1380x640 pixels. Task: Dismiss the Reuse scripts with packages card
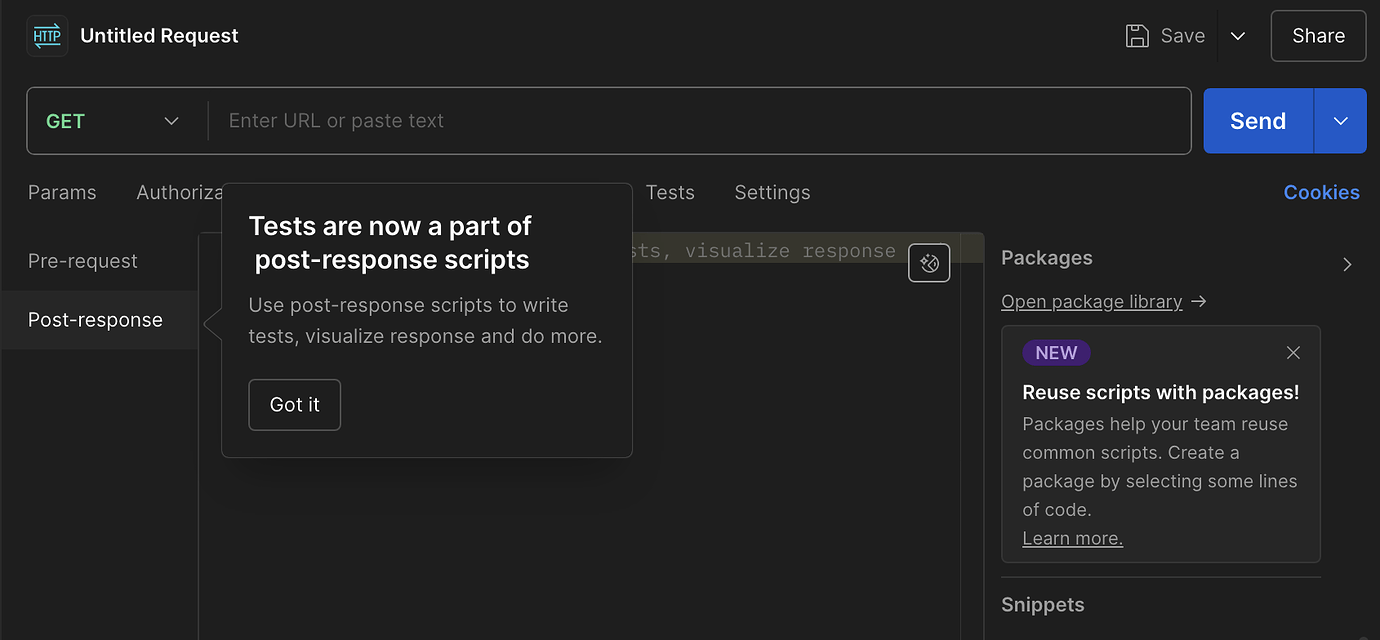click(x=1293, y=352)
